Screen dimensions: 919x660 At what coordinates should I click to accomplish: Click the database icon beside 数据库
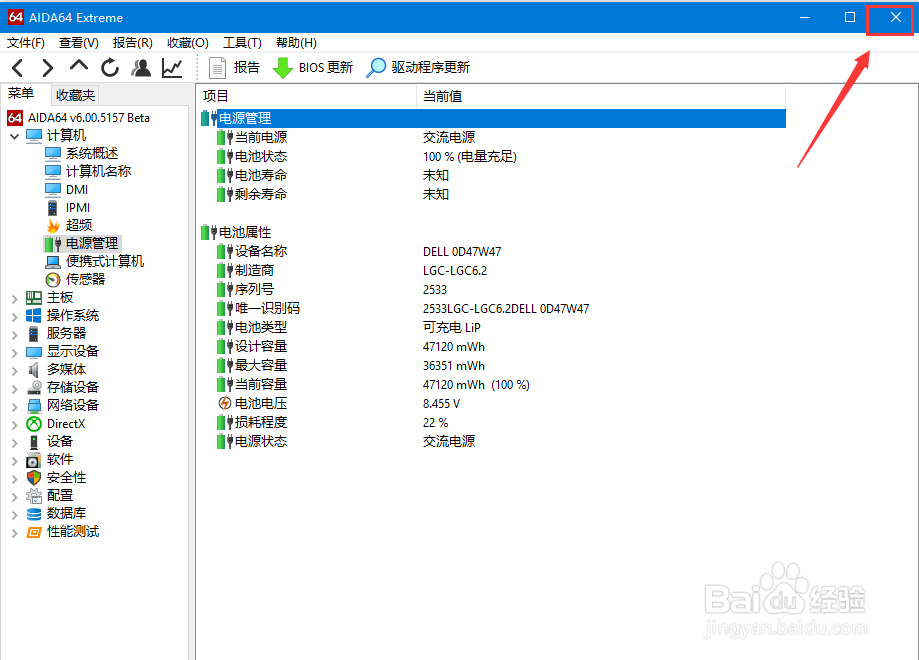click(x=34, y=514)
